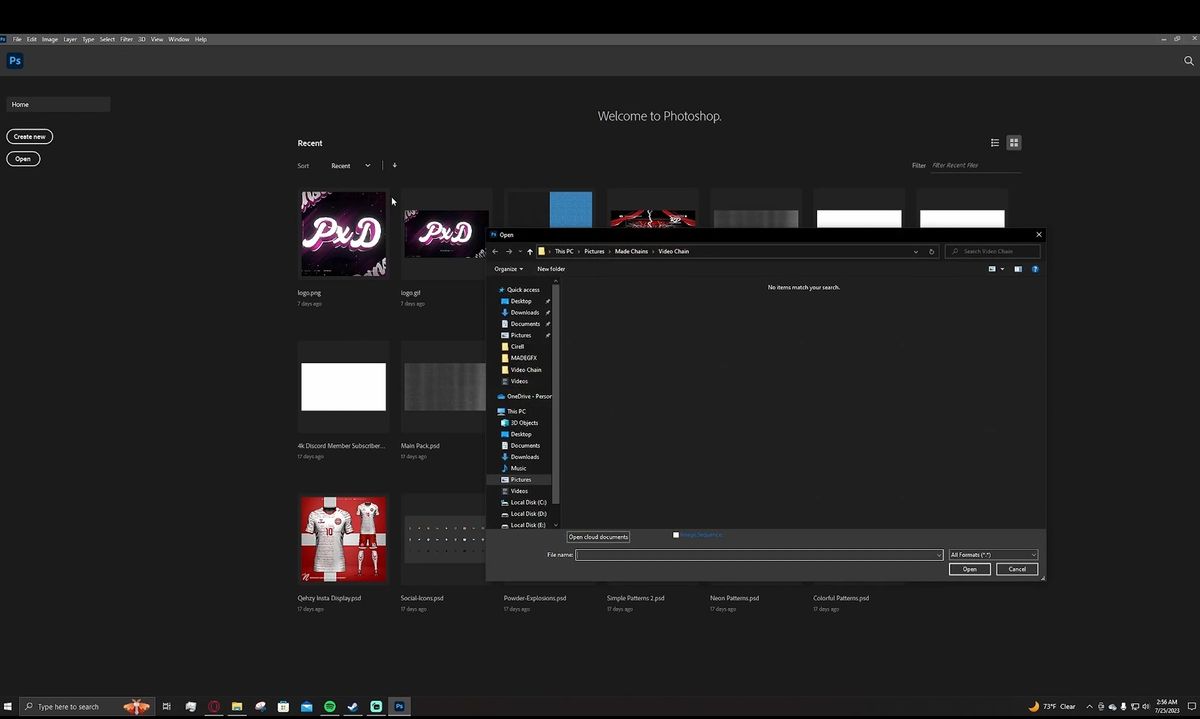Click the search magnifier in Photoshop header
Viewport: 1200px width, 719px height.
(1189, 61)
